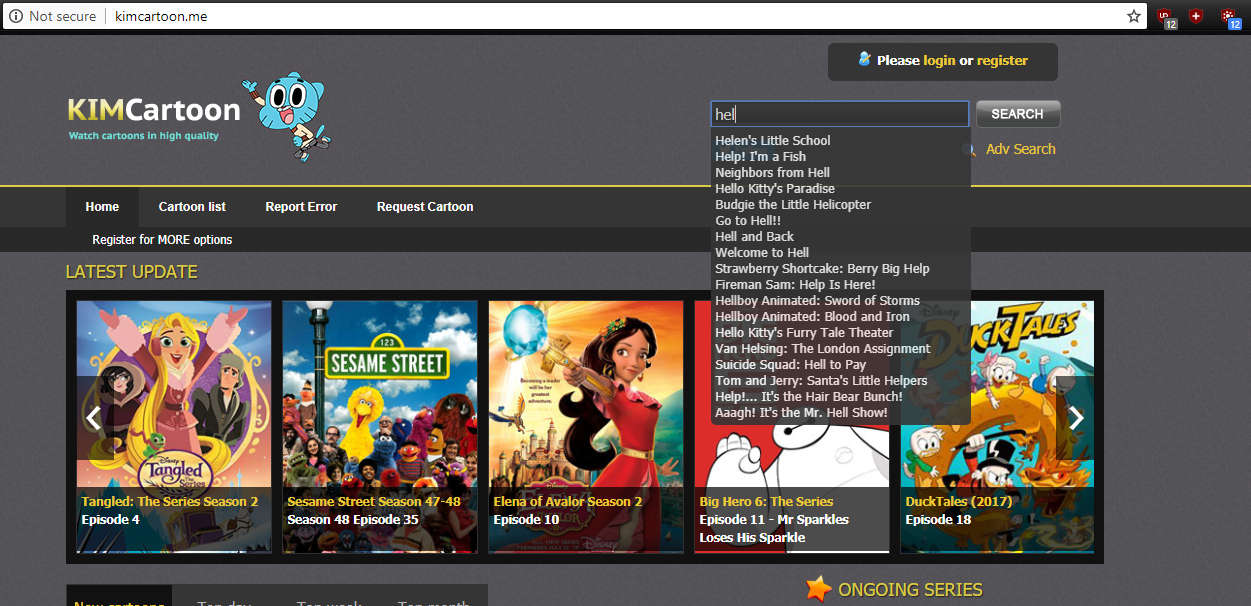This screenshot has width=1251, height=606.
Task: Open the Adblock Plus extension icon
Action: tap(1196, 16)
